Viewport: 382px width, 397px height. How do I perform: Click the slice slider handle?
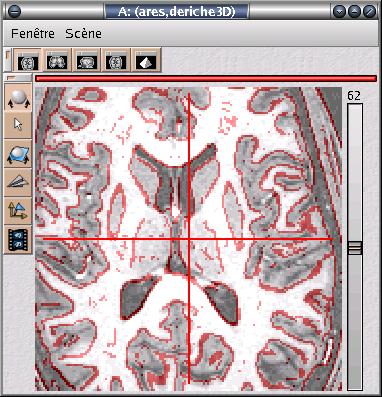(355, 248)
